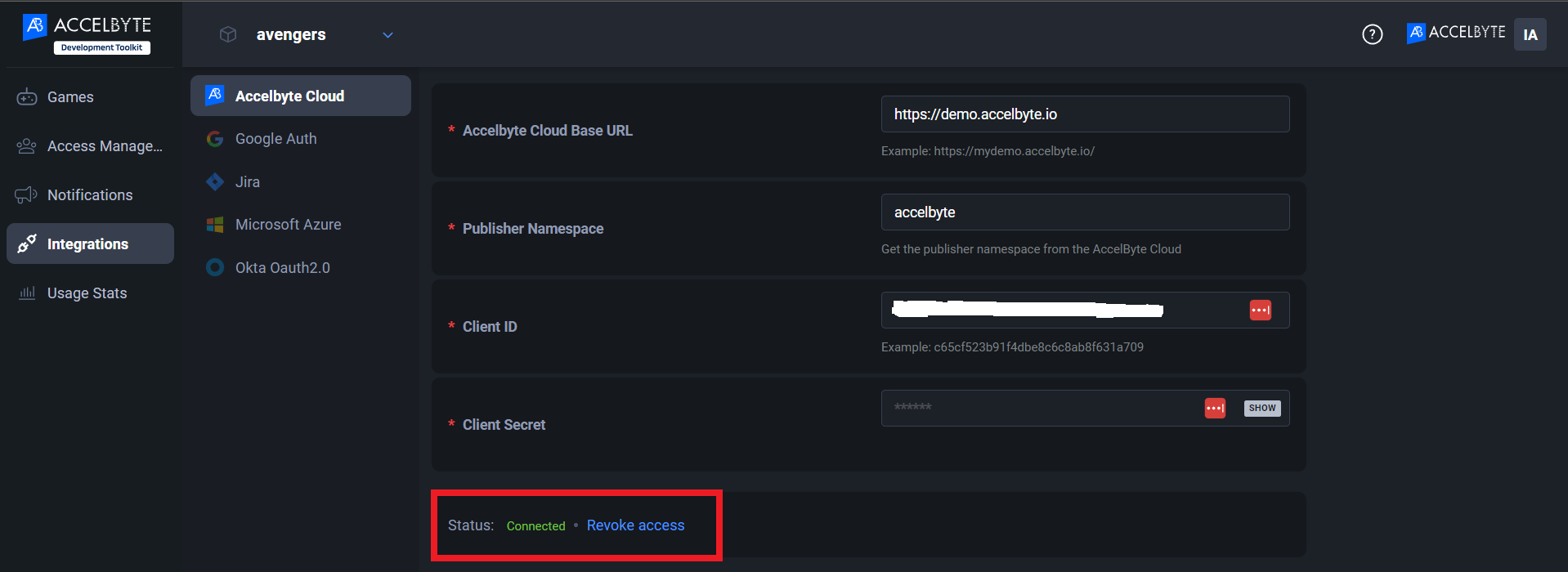Go to Notifications in the sidebar

(x=90, y=195)
